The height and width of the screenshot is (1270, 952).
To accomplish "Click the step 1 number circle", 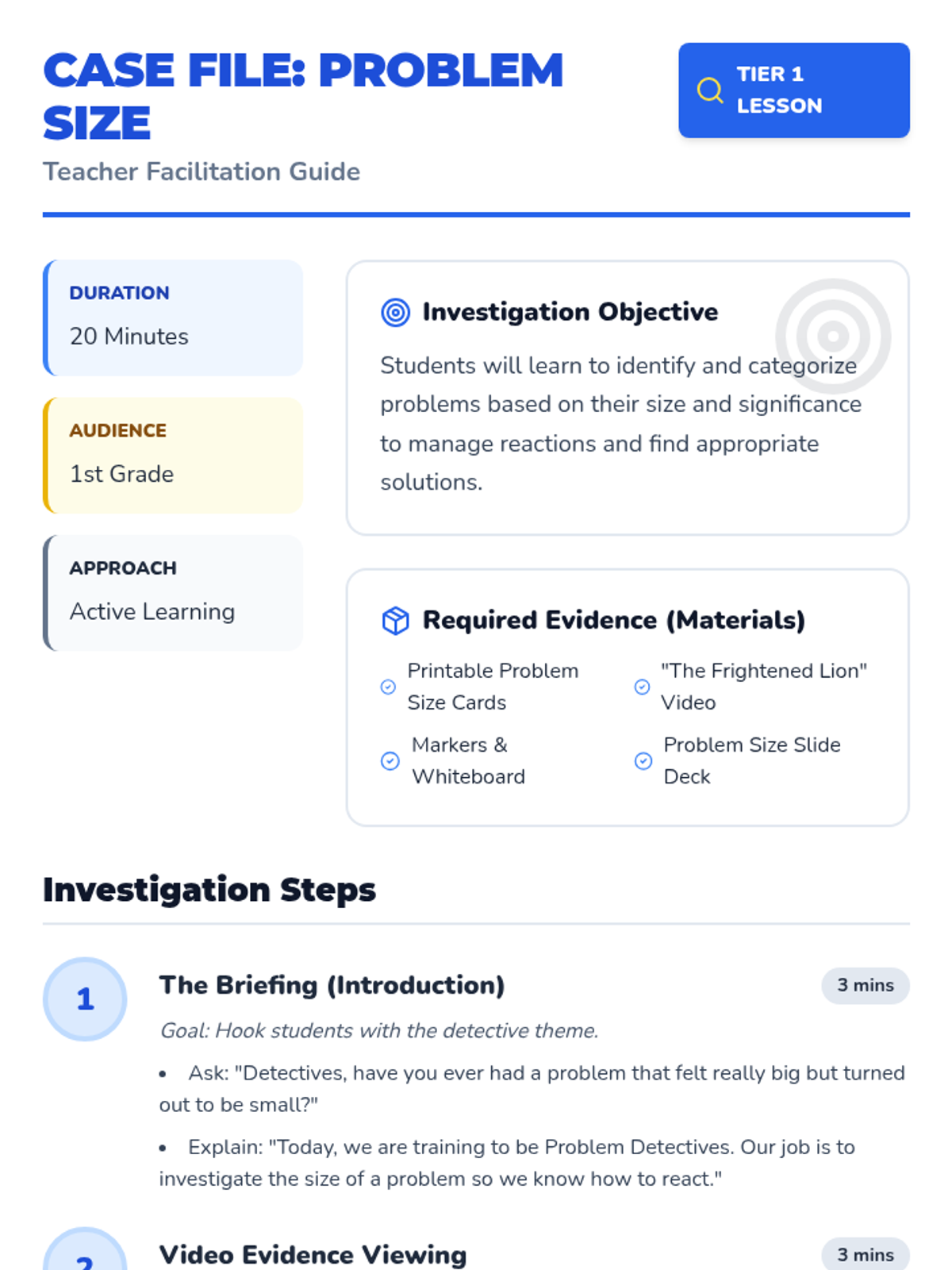I will (85, 999).
